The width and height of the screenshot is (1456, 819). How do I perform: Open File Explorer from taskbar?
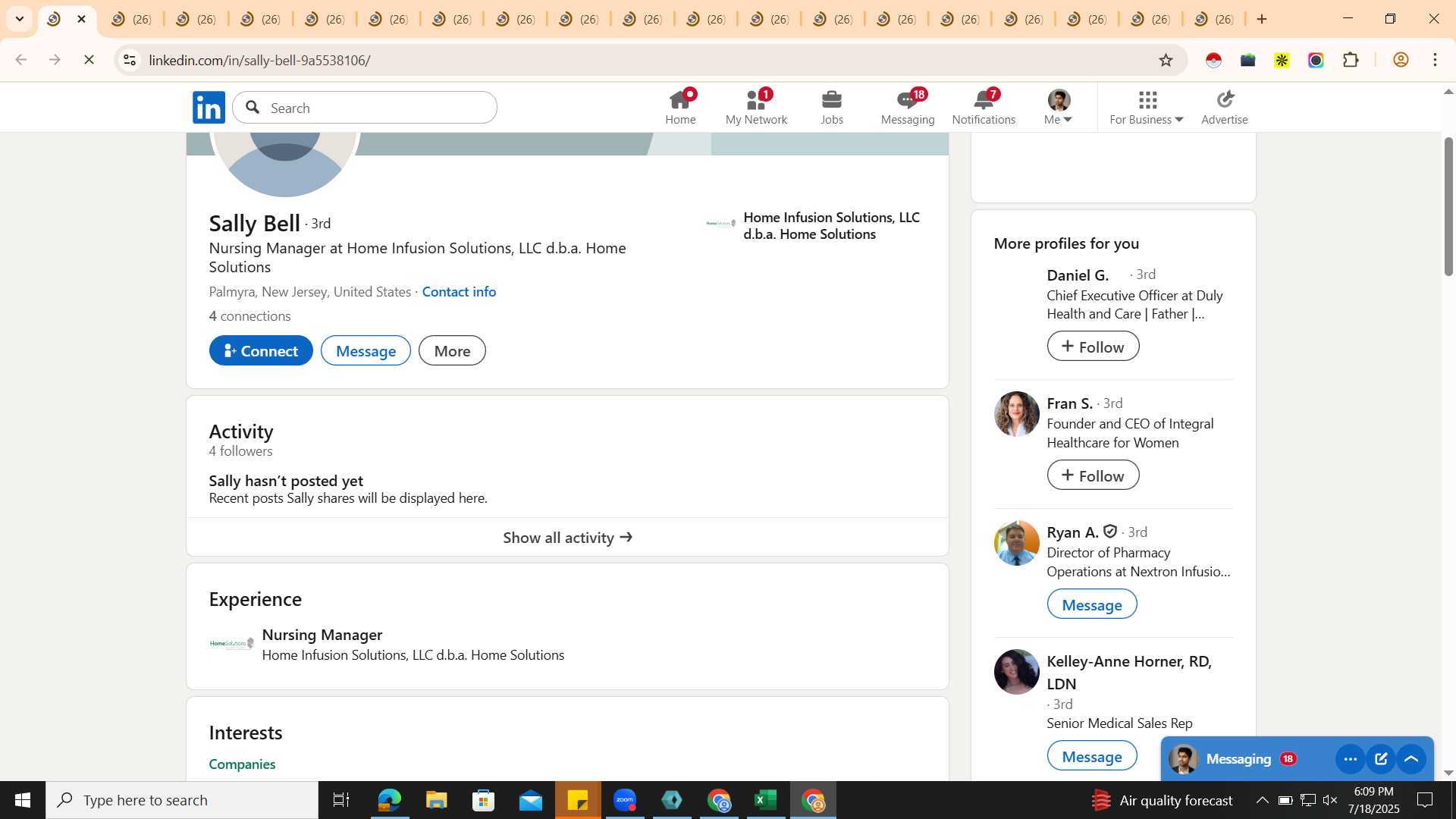tap(436, 800)
